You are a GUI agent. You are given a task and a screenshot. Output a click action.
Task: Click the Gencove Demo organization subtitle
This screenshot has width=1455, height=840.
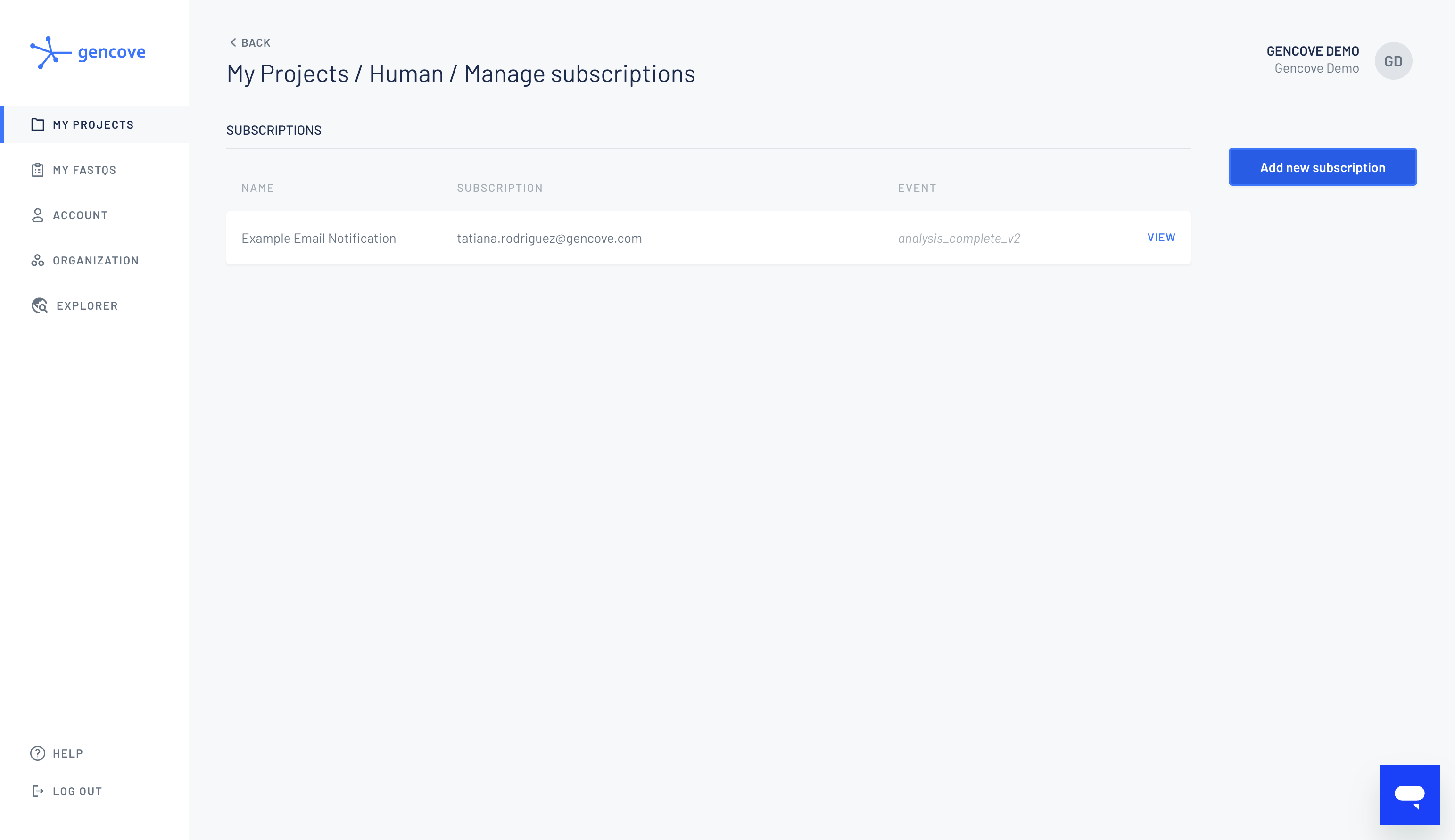click(x=1316, y=68)
